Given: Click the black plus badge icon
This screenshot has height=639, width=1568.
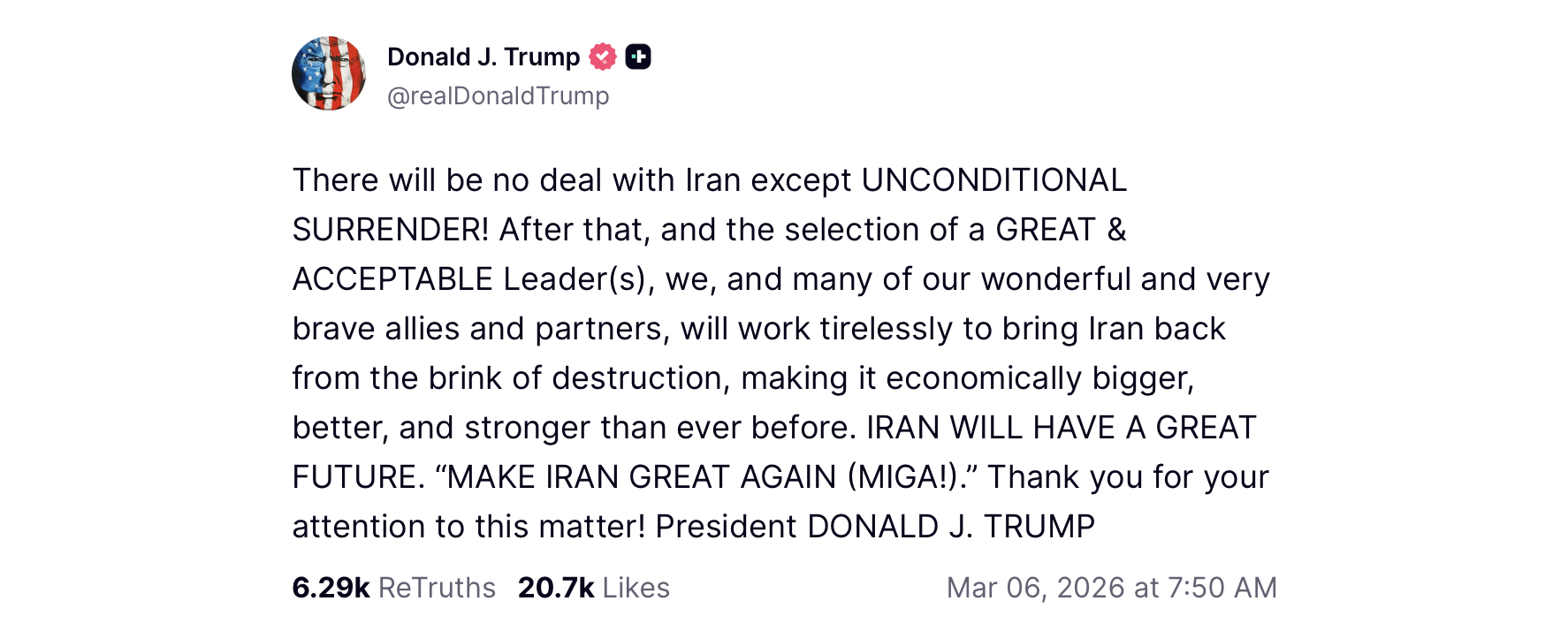Looking at the screenshot, I should click(x=638, y=57).
